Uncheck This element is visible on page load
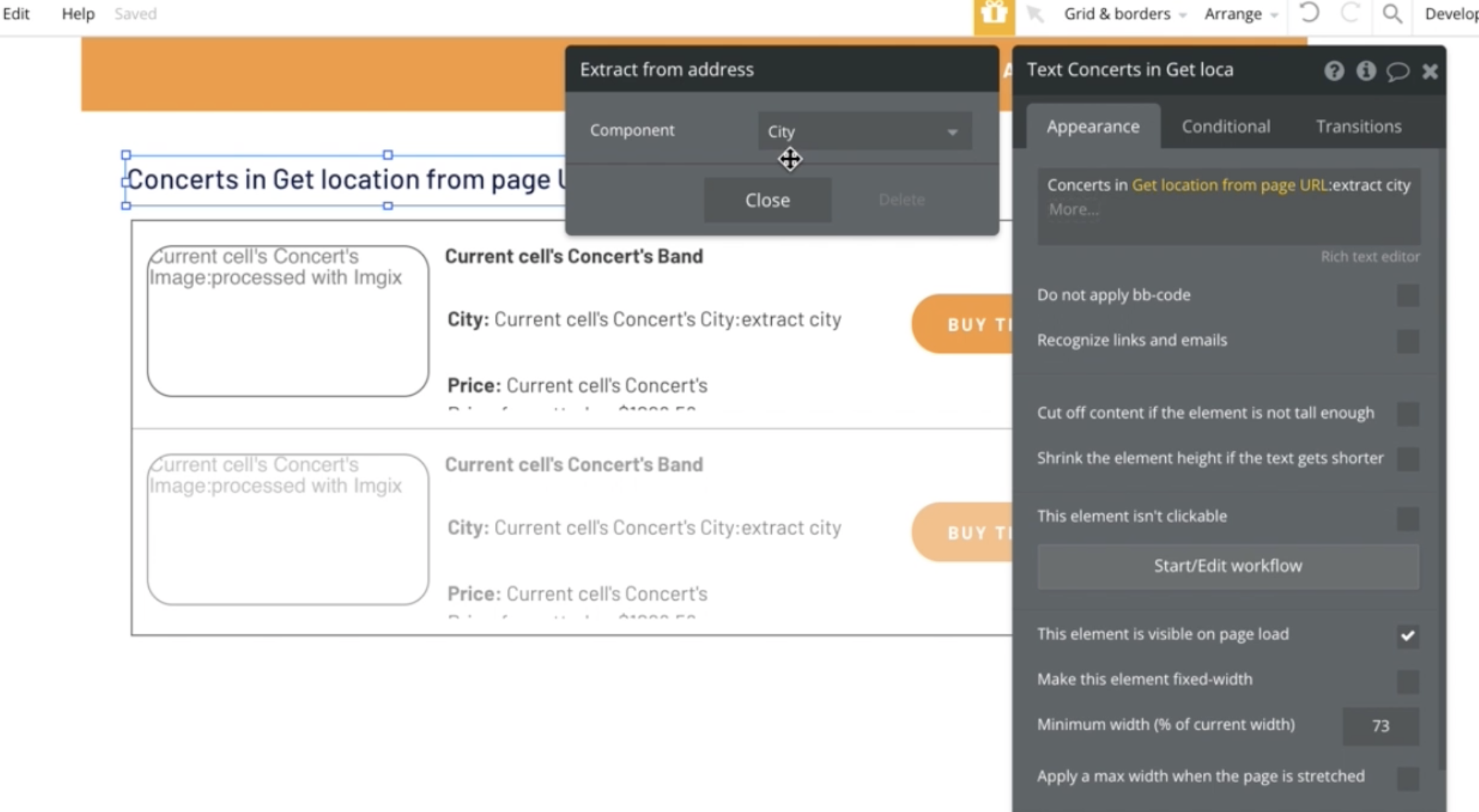Image resolution: width=1479 pixels, height=812 pixels. point(1408,635)
